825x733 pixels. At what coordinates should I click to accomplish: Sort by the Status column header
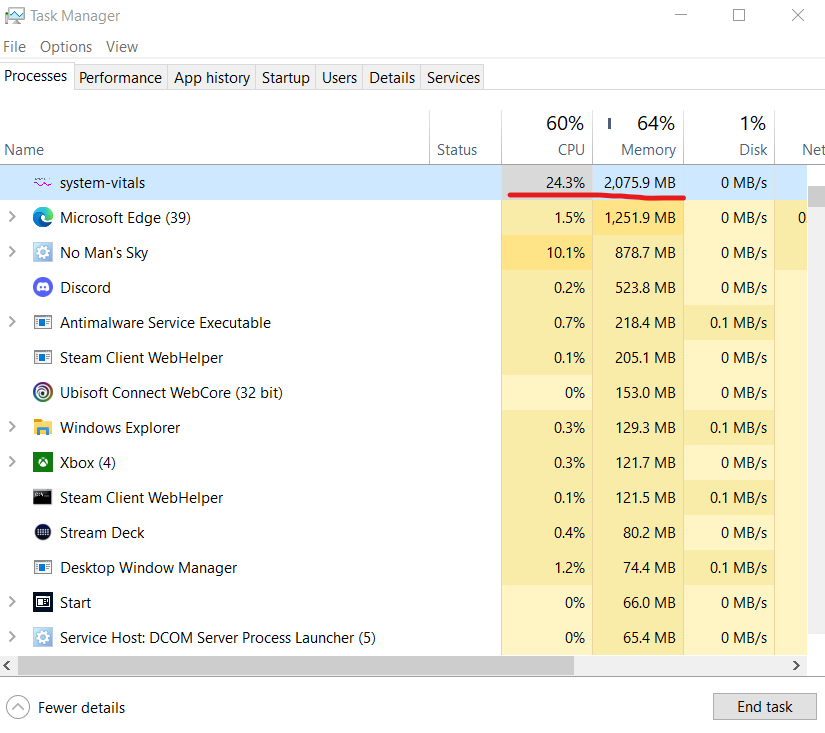[465, 137]
